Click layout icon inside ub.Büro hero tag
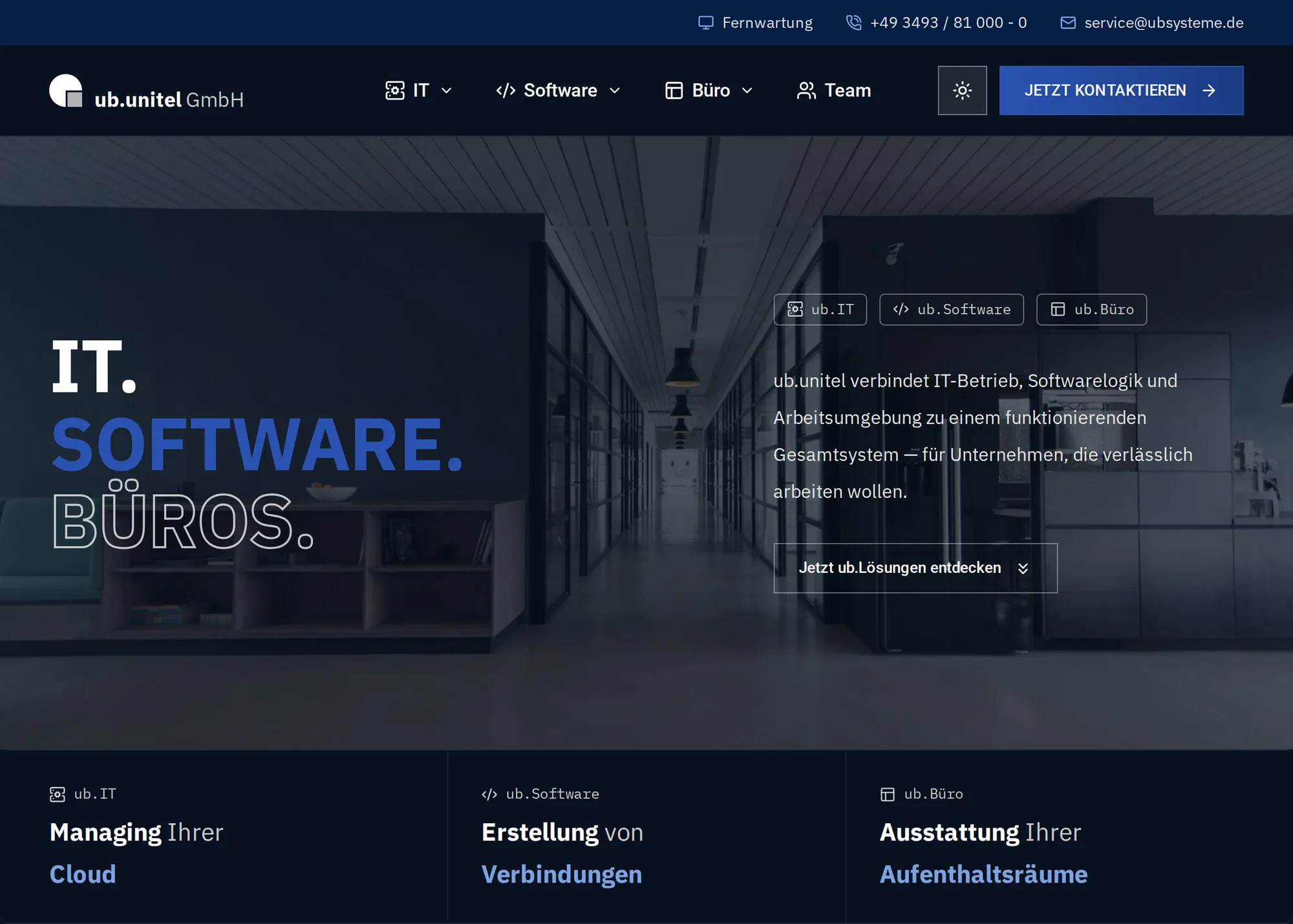 tap(1058, 309)
